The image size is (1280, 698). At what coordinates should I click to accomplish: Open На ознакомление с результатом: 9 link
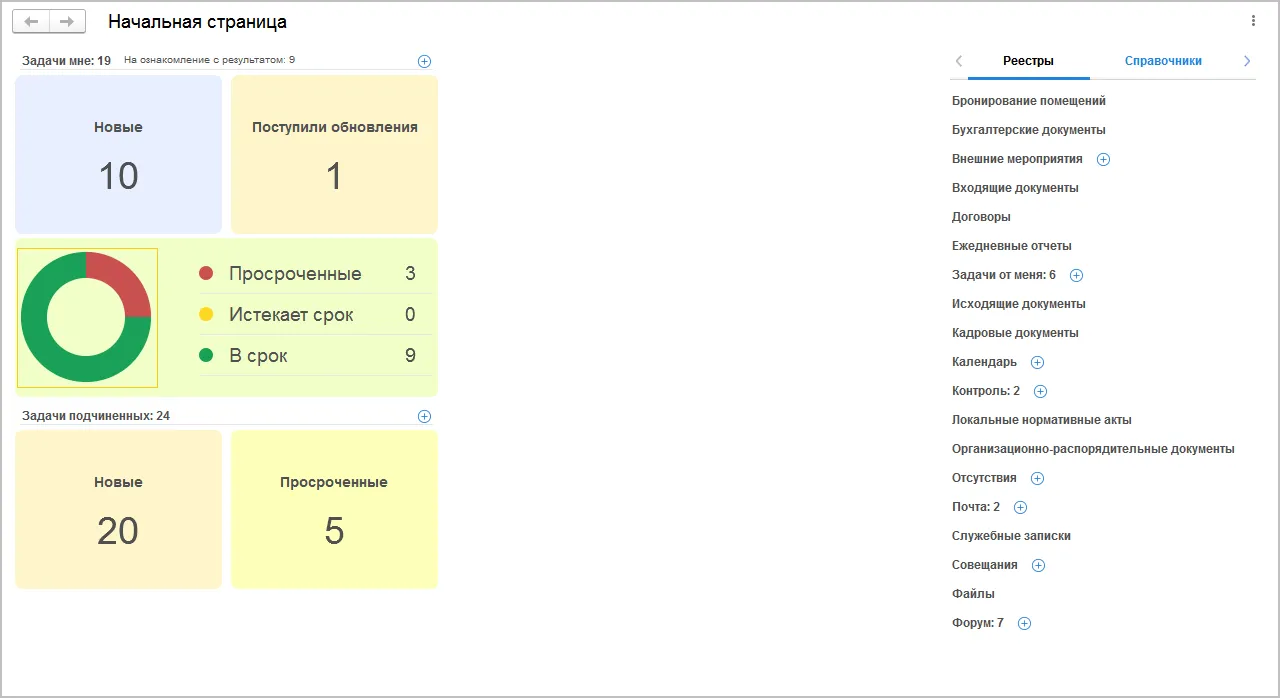(209, 60)
